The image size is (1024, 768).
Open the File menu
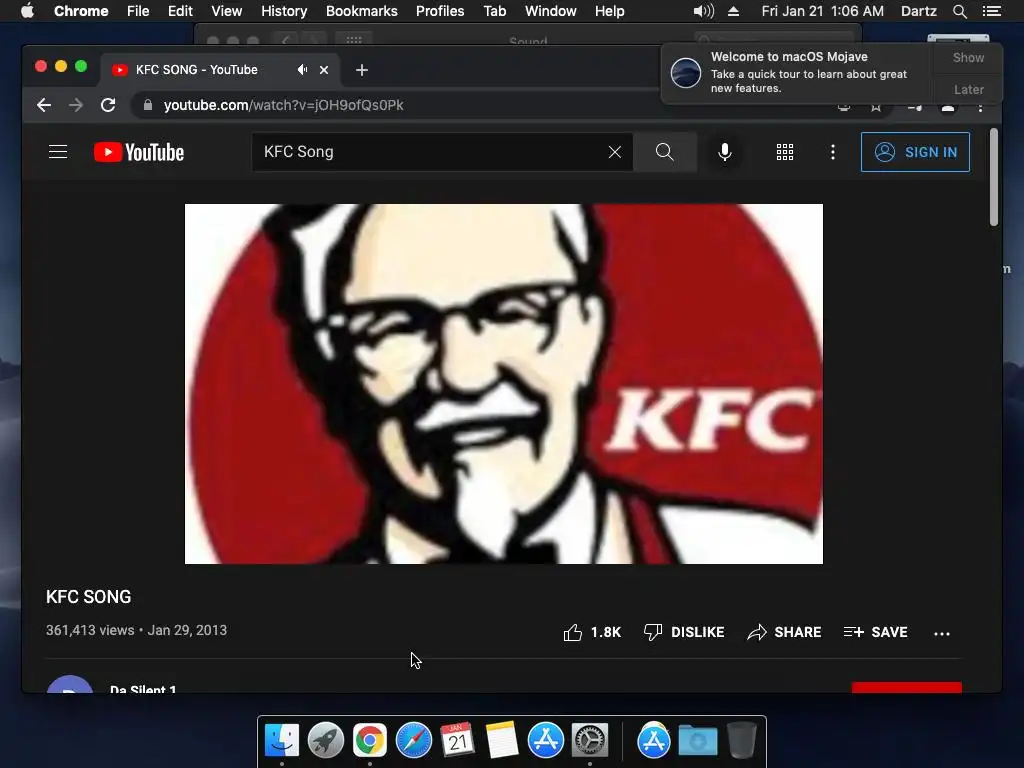[138, 11]
